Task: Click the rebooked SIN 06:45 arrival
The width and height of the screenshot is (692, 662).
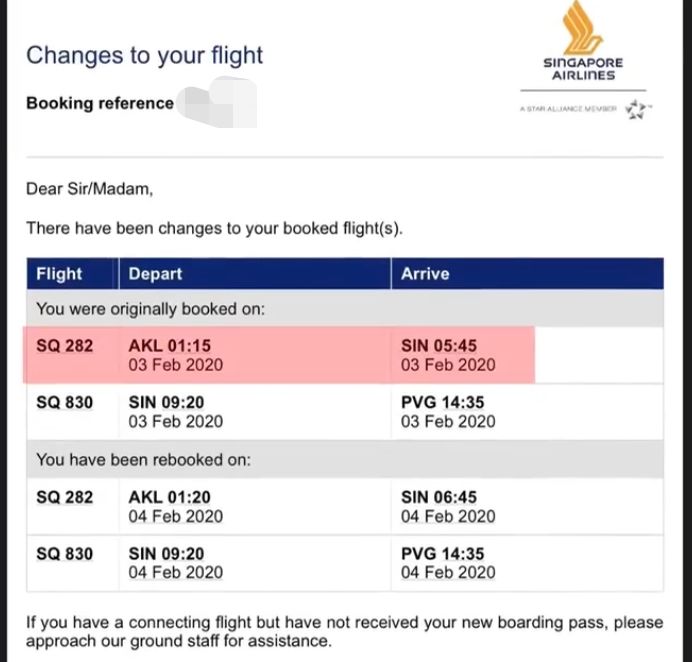Action: (447, 506)
